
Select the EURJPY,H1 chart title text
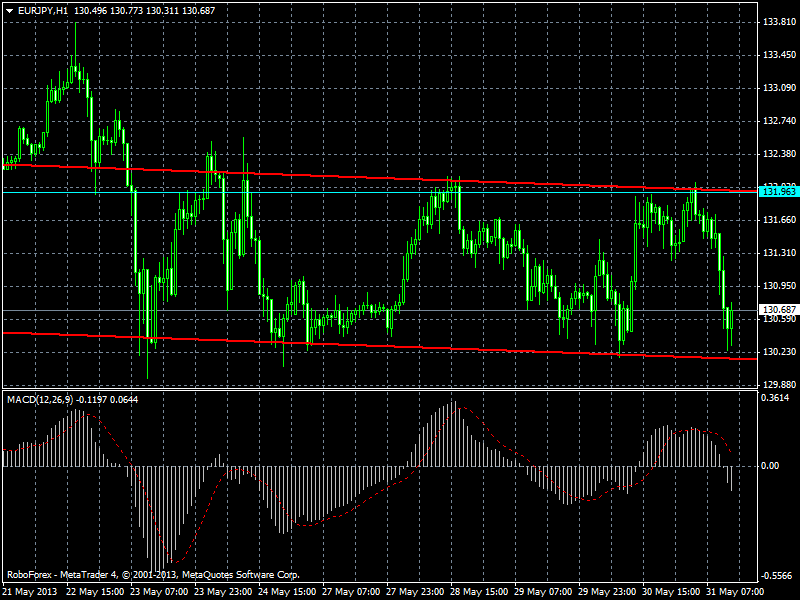pos(43,10)
